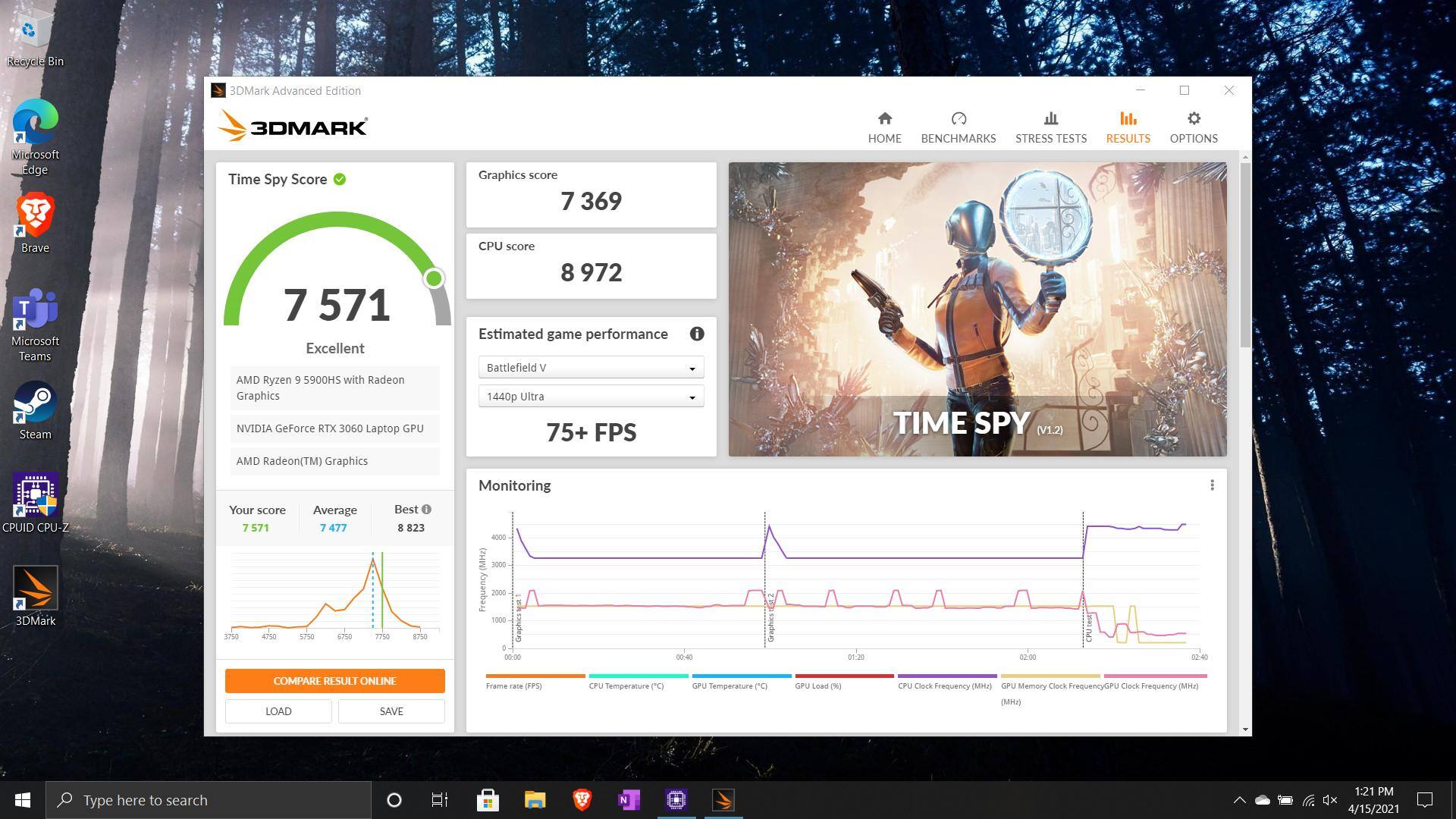
Task: Click the Save result button
Action: (x=391, y=711)
